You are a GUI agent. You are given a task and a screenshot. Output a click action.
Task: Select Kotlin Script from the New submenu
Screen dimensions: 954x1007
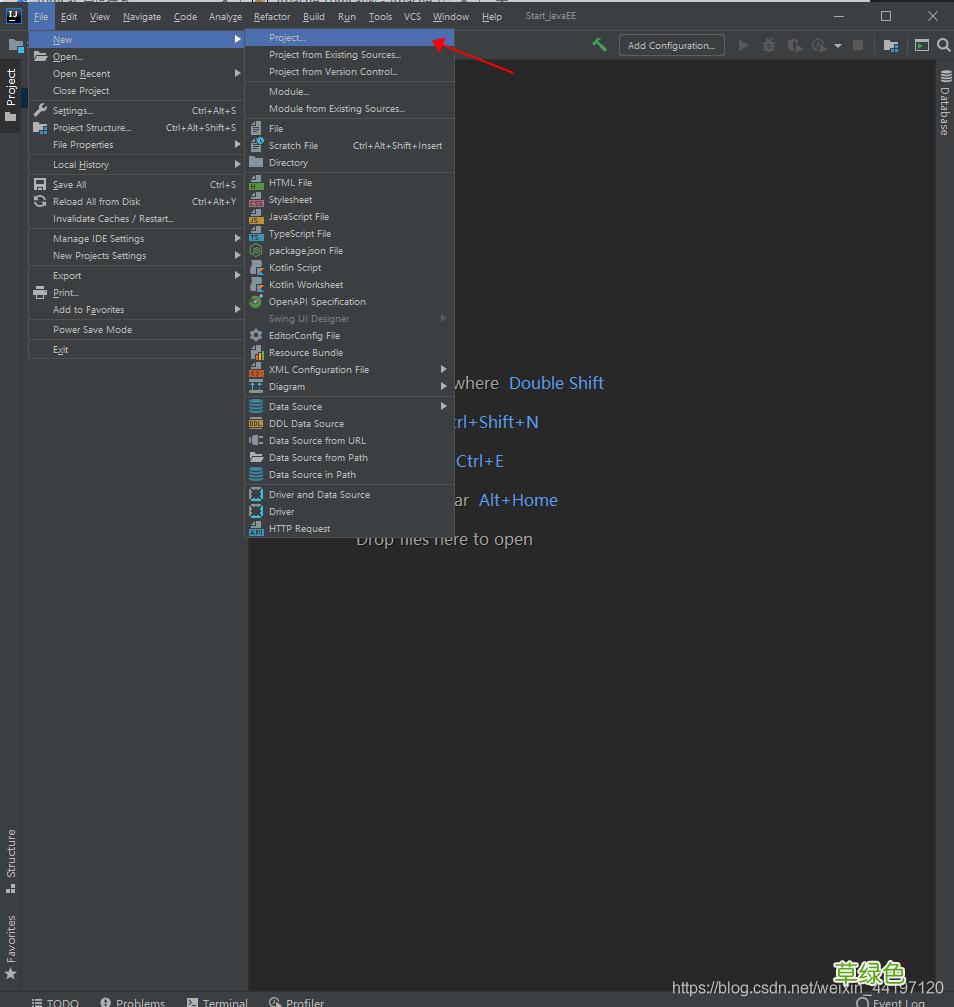click(x=295, y=268)
